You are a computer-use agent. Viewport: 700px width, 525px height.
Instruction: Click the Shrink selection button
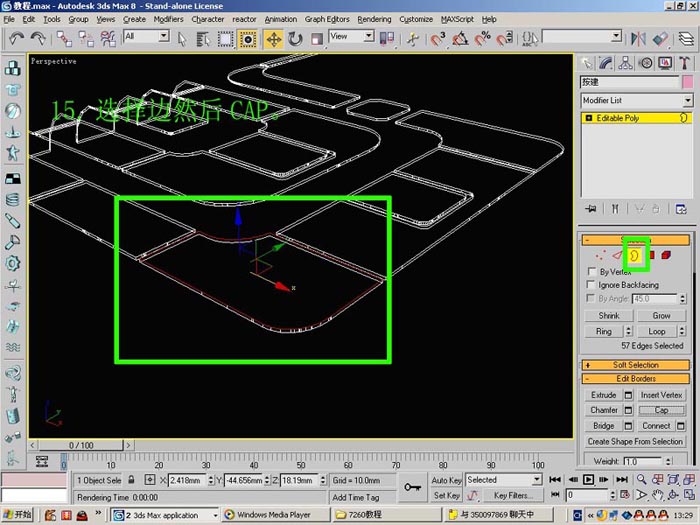[x=608, y=316]
